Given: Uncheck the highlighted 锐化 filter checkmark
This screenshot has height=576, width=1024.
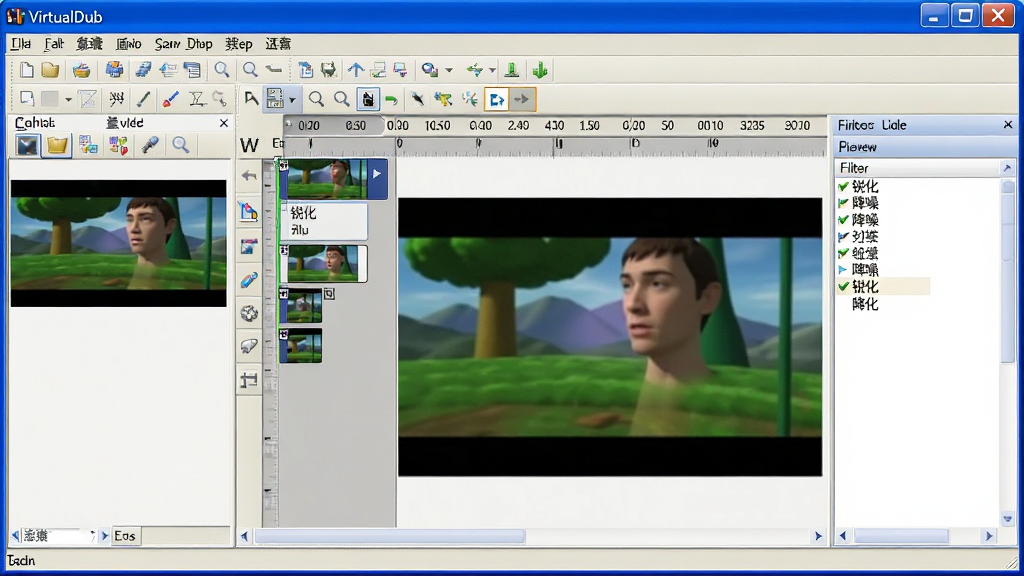Looking at the screenshot, I should click(x=844, y=287).
